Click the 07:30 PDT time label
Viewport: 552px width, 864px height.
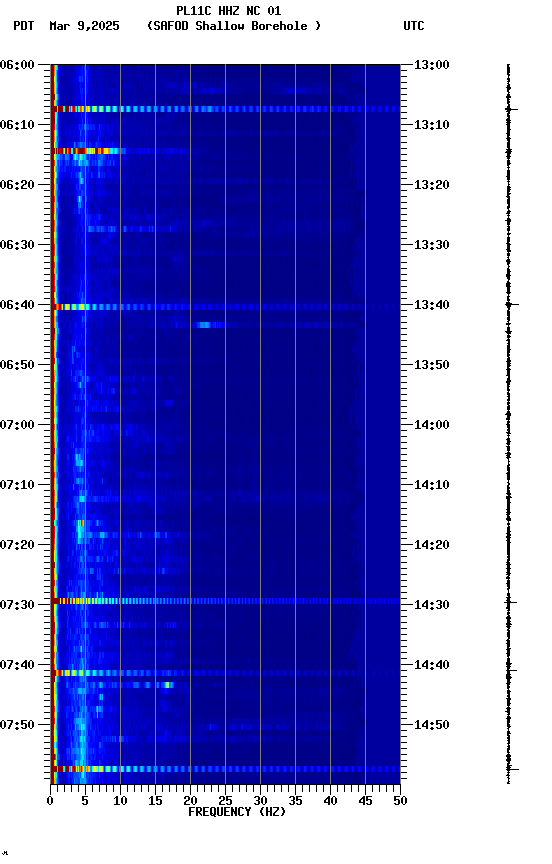17,605
